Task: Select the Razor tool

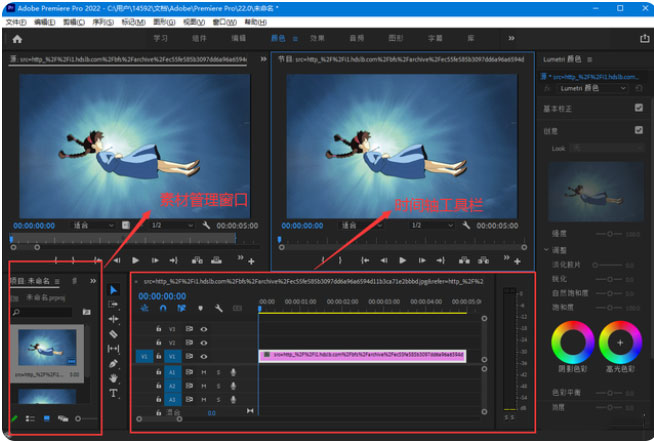Action: coord(113,334)
